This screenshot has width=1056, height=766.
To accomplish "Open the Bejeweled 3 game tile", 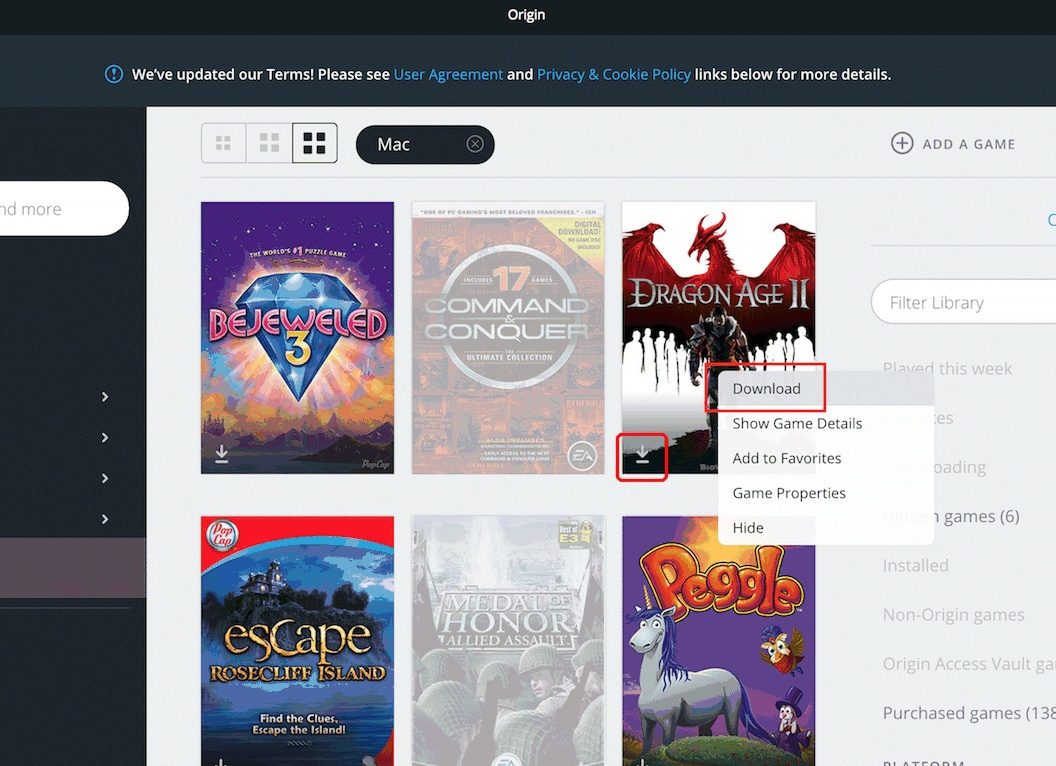I will [x=297, y=338].
